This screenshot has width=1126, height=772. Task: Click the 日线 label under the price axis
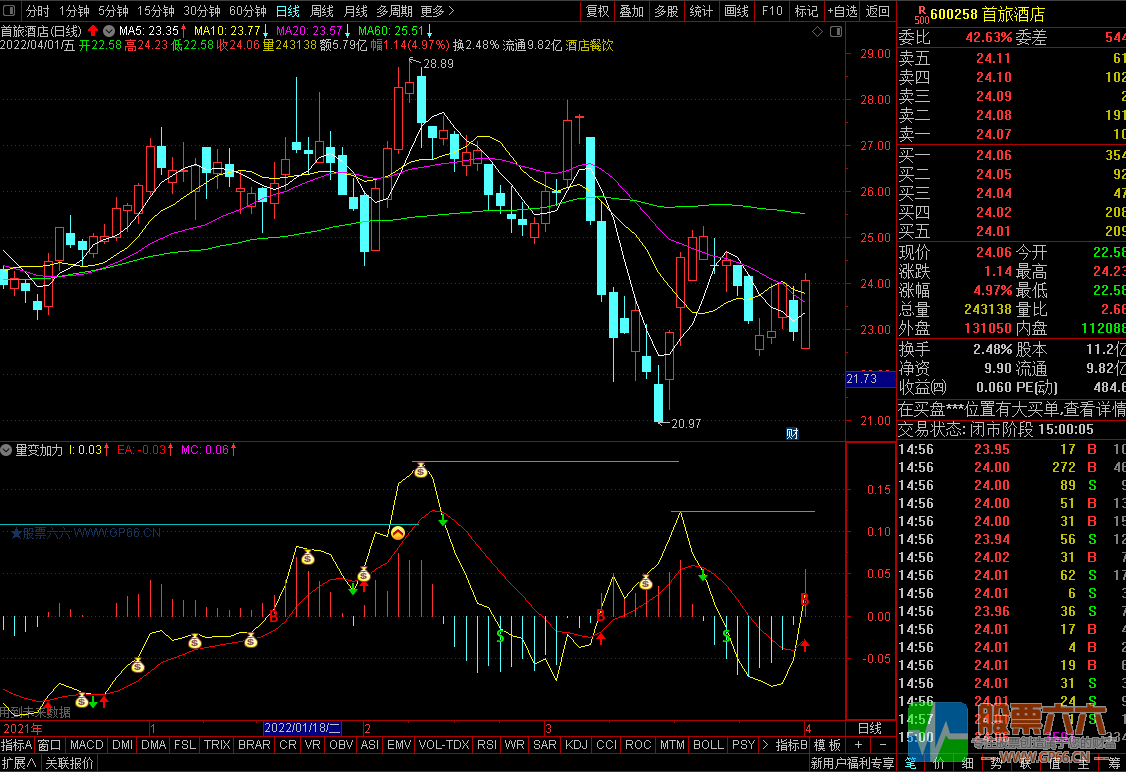pos(870,727)
